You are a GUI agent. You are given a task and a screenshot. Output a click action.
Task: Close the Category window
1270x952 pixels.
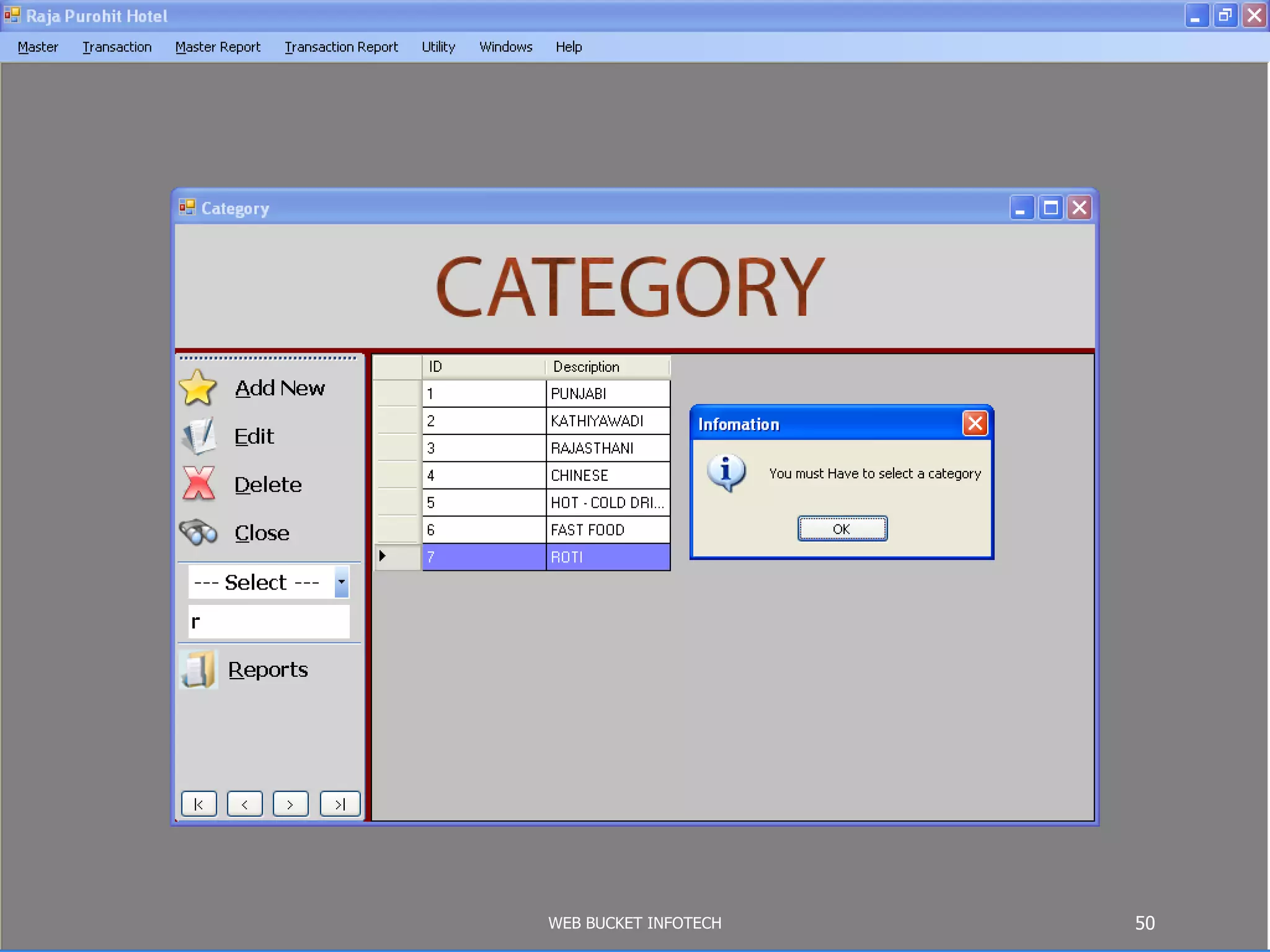point(1080,208)
